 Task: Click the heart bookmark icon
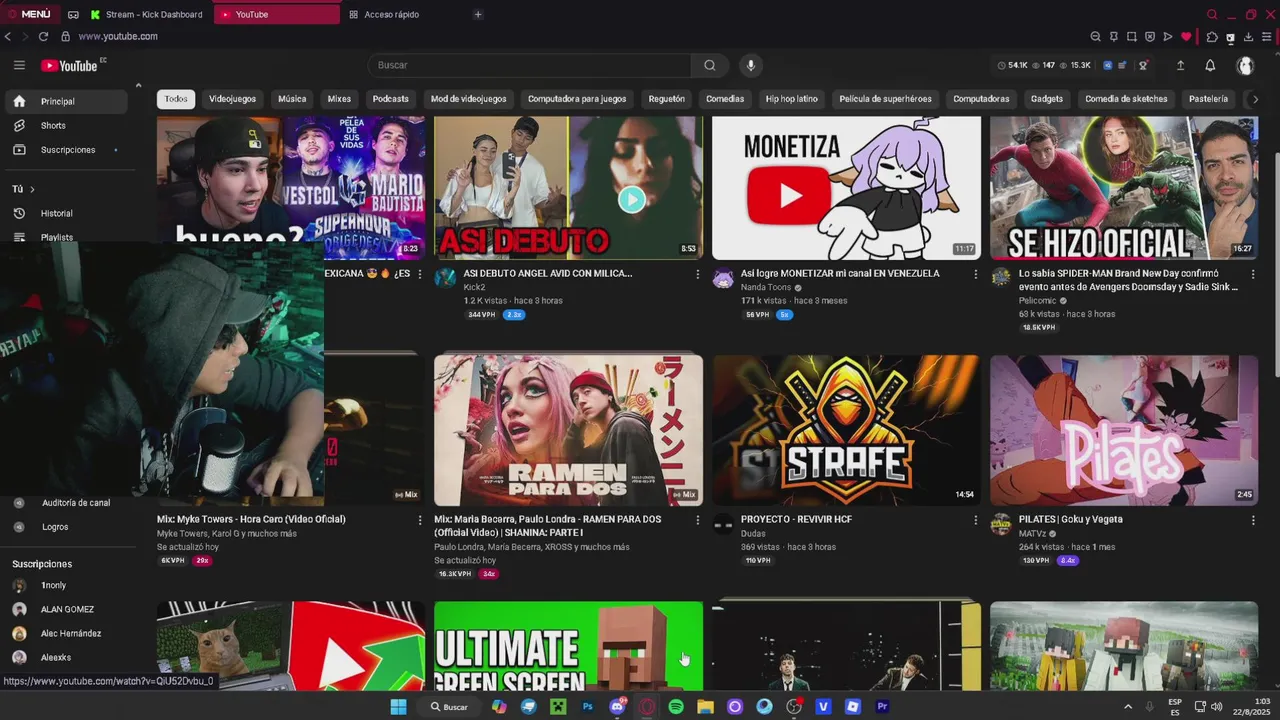tap(1186, 37)
